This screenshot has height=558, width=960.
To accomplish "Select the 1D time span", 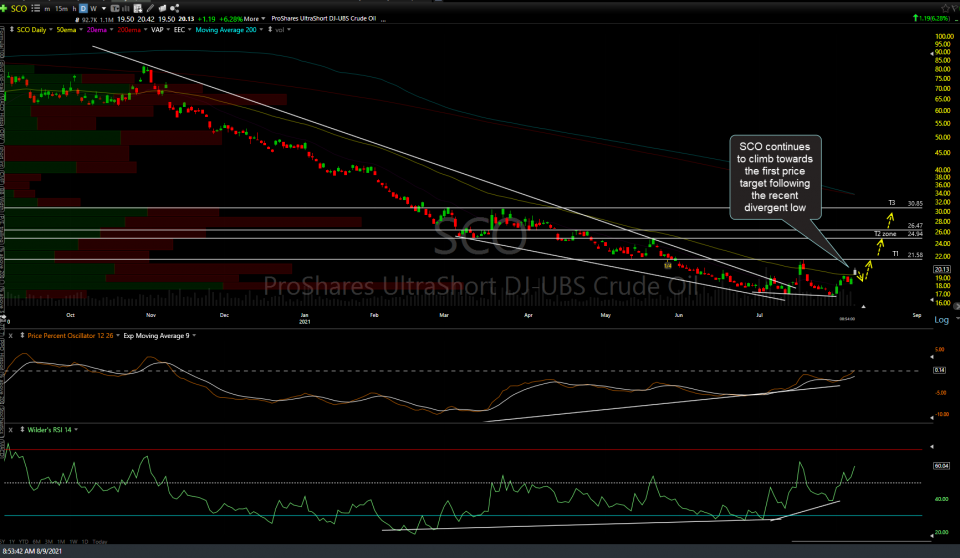I will point(85,541).
